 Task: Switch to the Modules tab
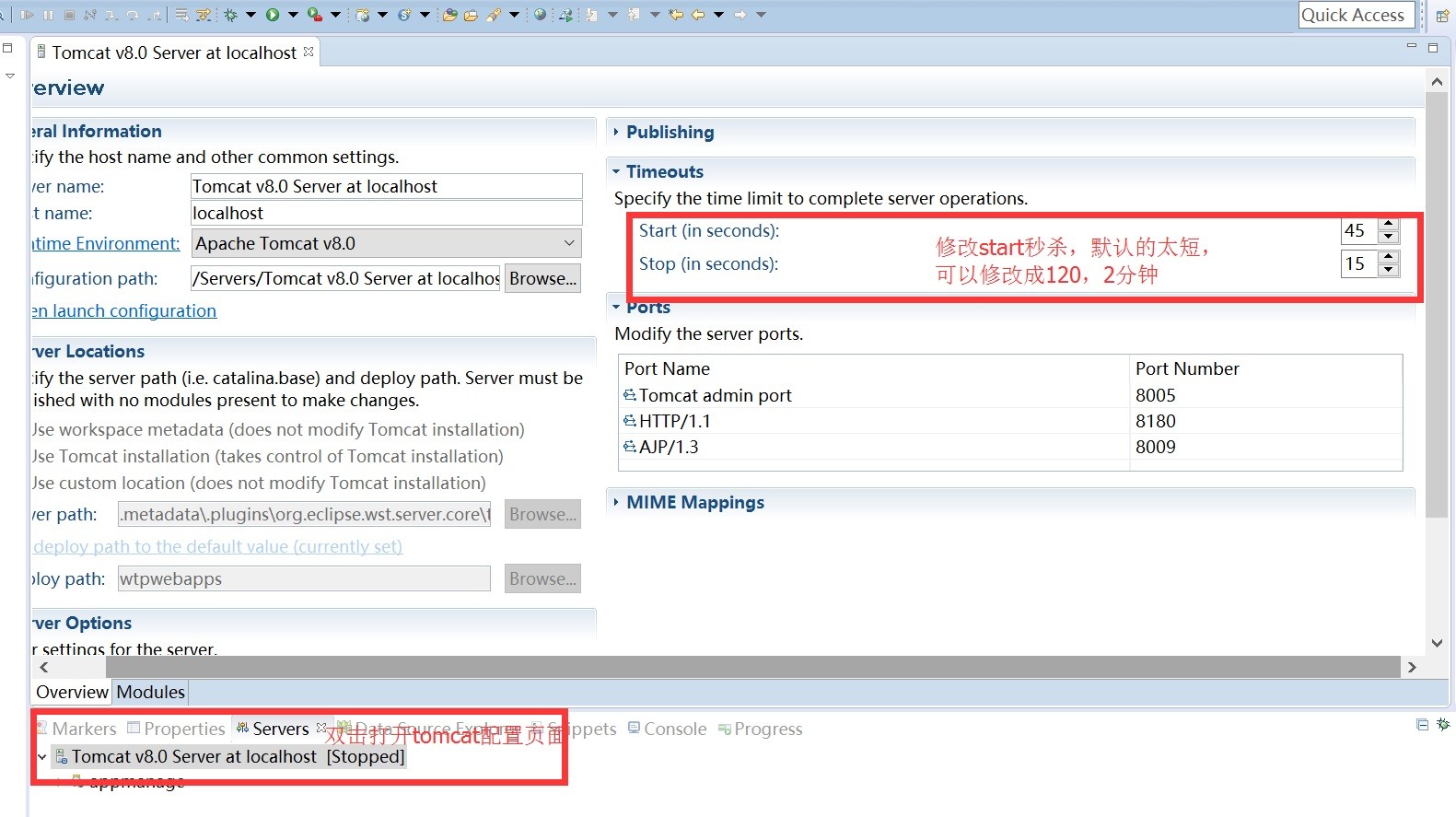[150, 692]
